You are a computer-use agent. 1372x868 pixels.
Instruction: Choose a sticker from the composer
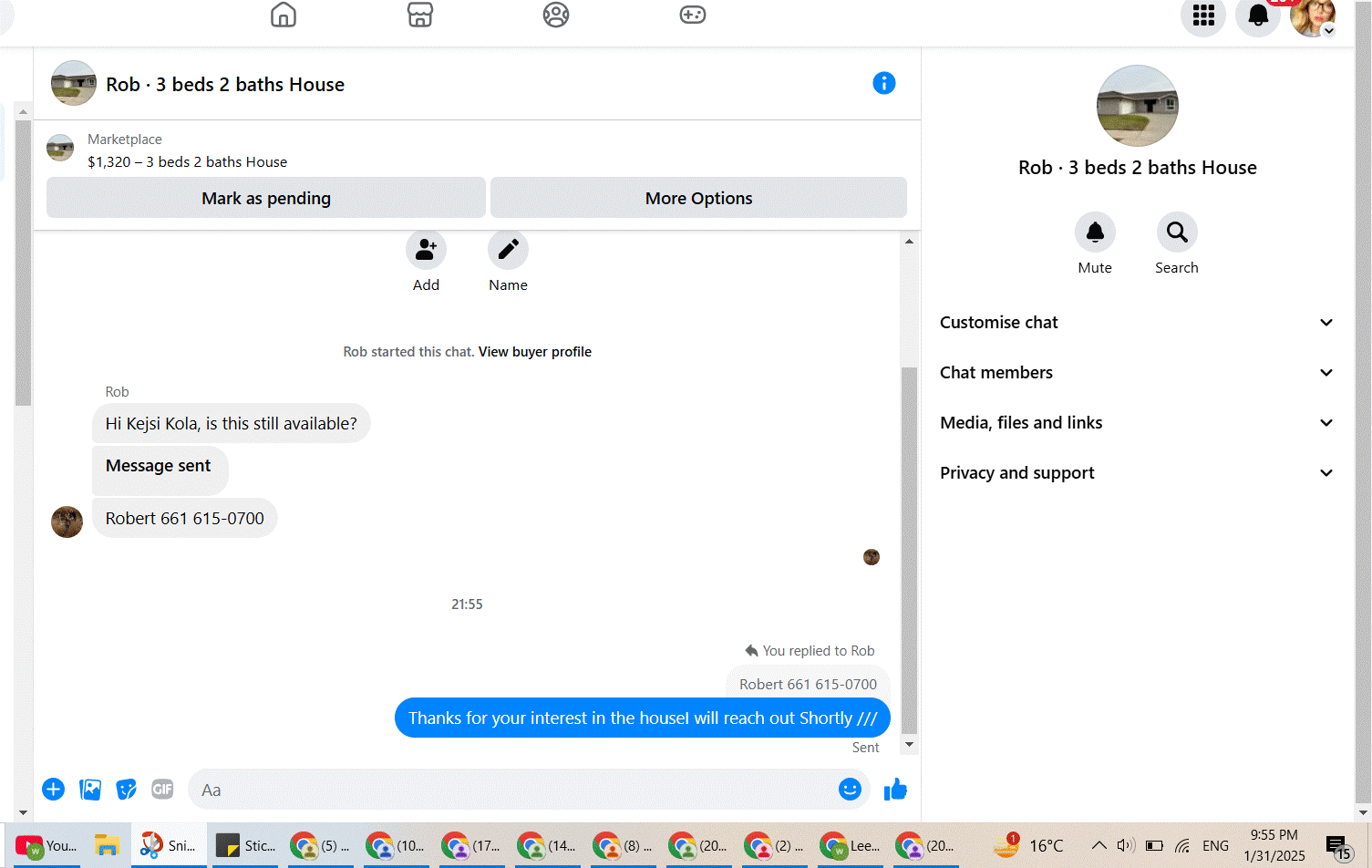tap(127, 790)
